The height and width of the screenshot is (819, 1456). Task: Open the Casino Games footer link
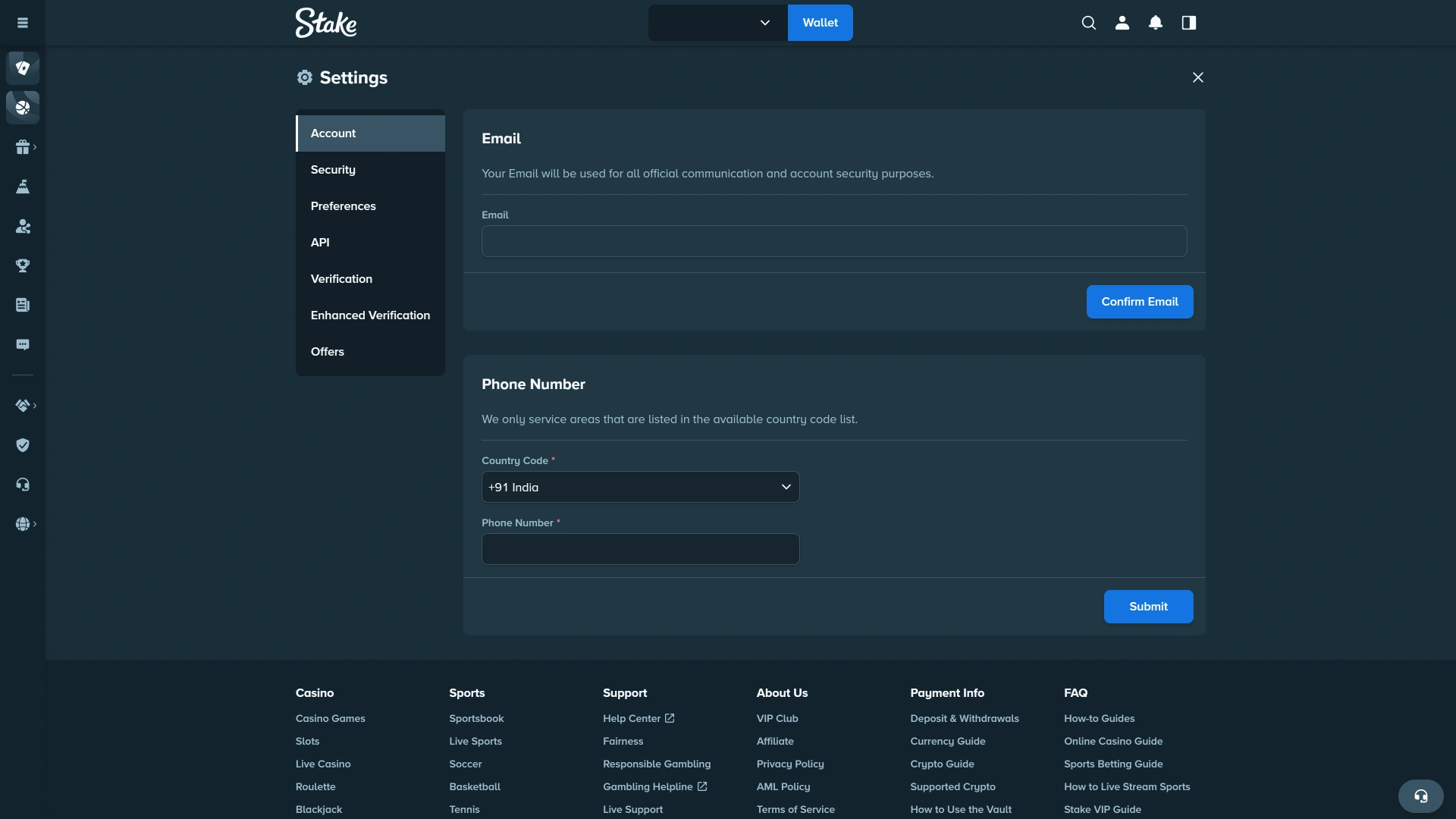coord(331,718)
